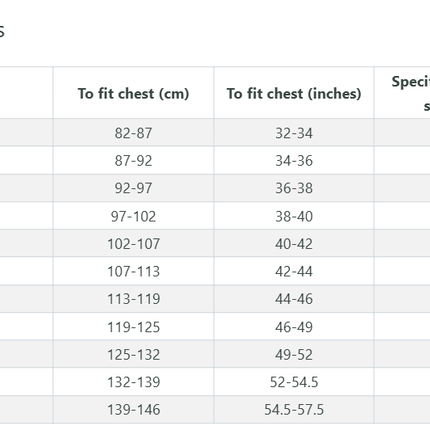Viewport: 430px width, 430px height.
Task: Click the 'To fit chest (inches)' column header
Action: point(294,93)
